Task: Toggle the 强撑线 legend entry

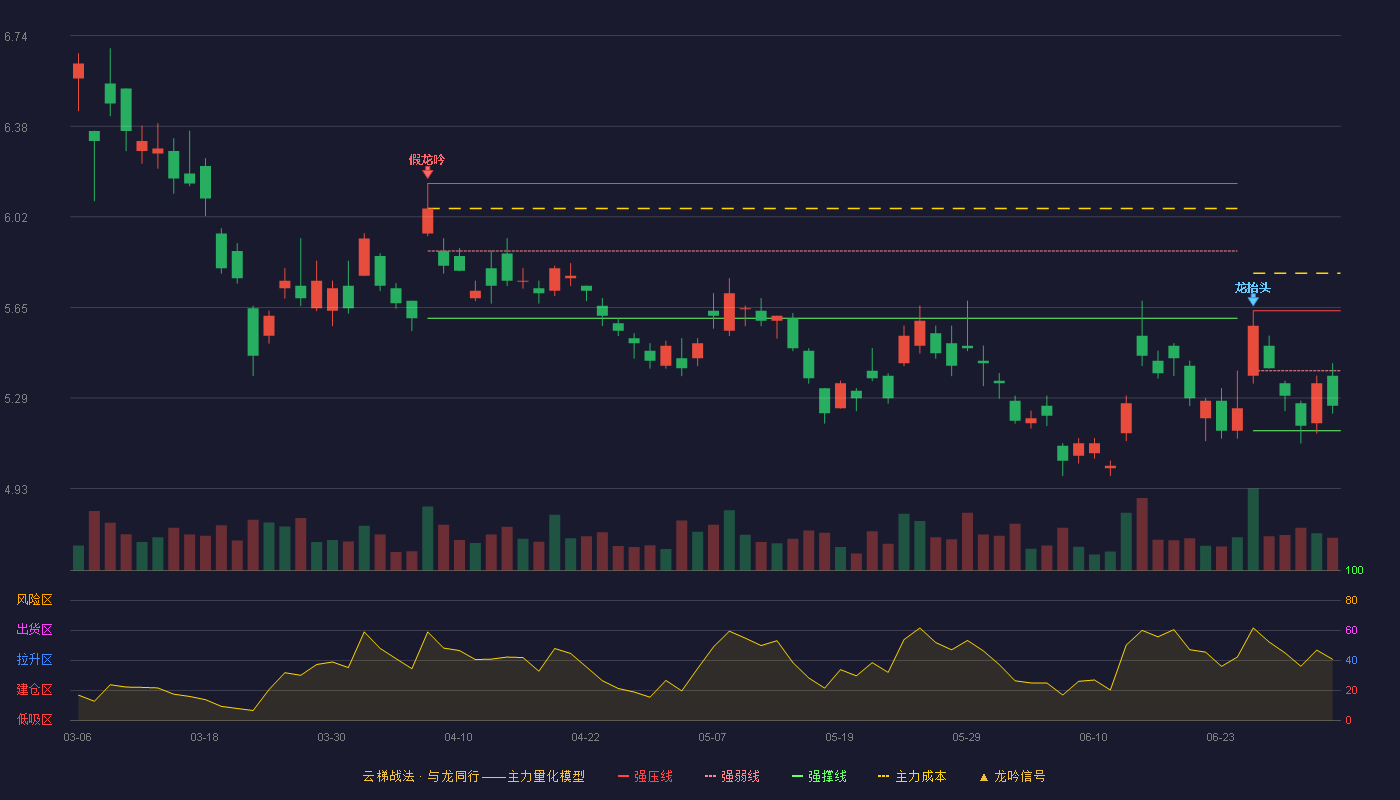Action: [819, 776]
